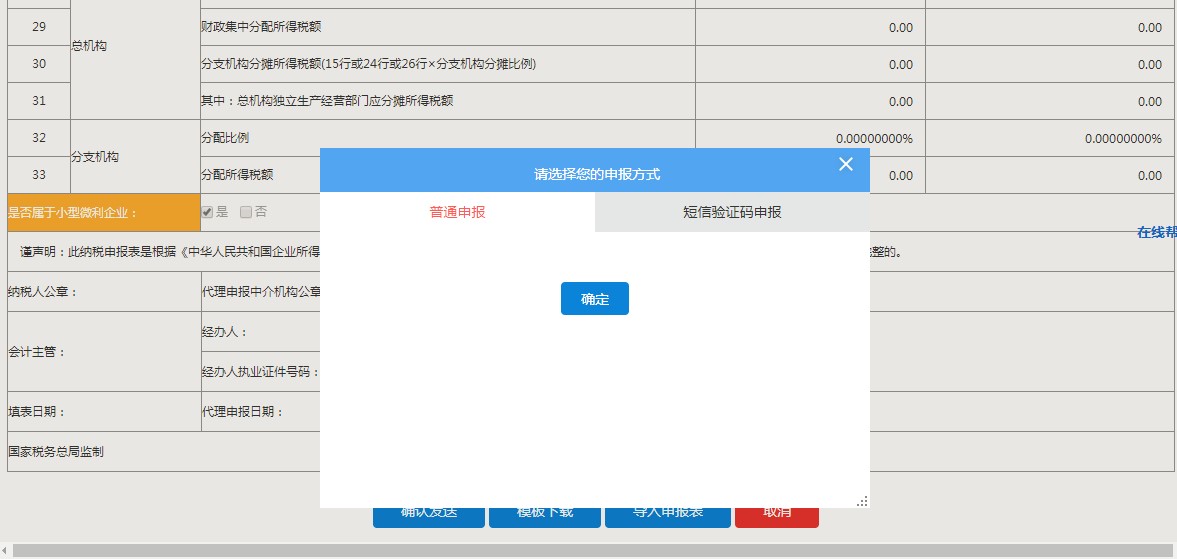Open the 在线帮助 link on the right edge

pyautogui.click(x=1157, y=232)
